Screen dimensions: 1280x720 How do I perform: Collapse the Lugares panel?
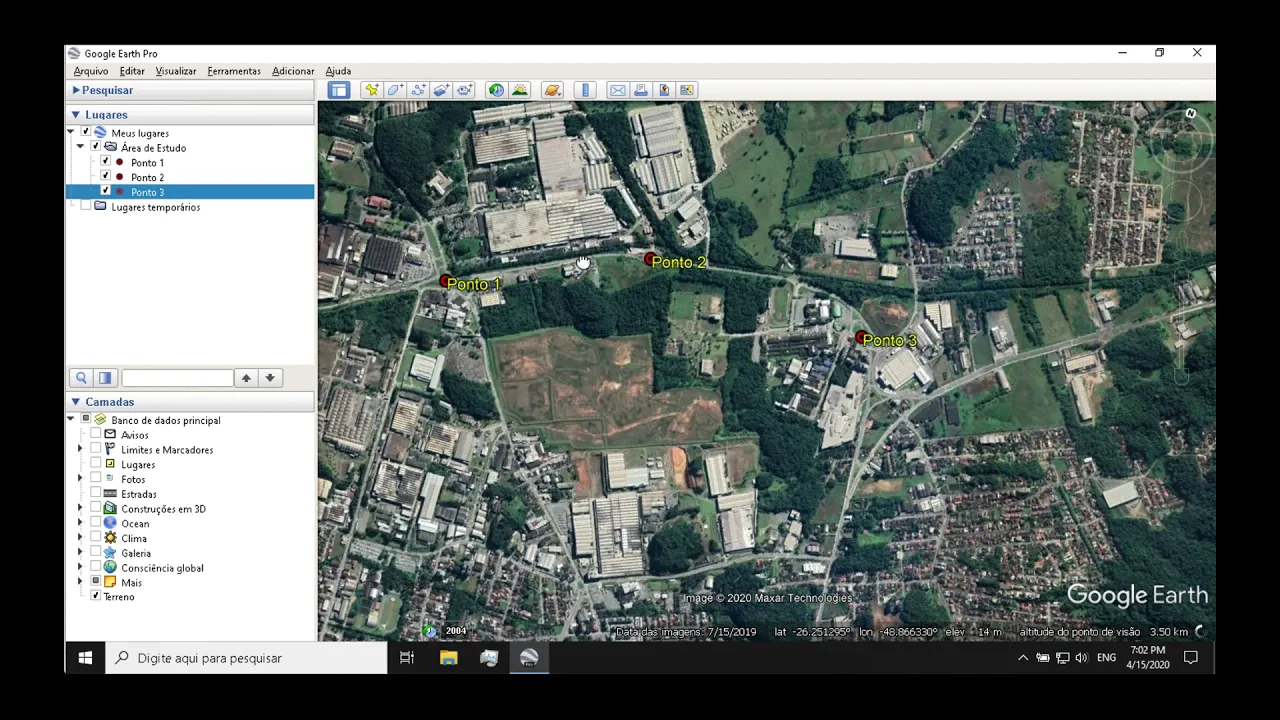(x=75, y=115)
